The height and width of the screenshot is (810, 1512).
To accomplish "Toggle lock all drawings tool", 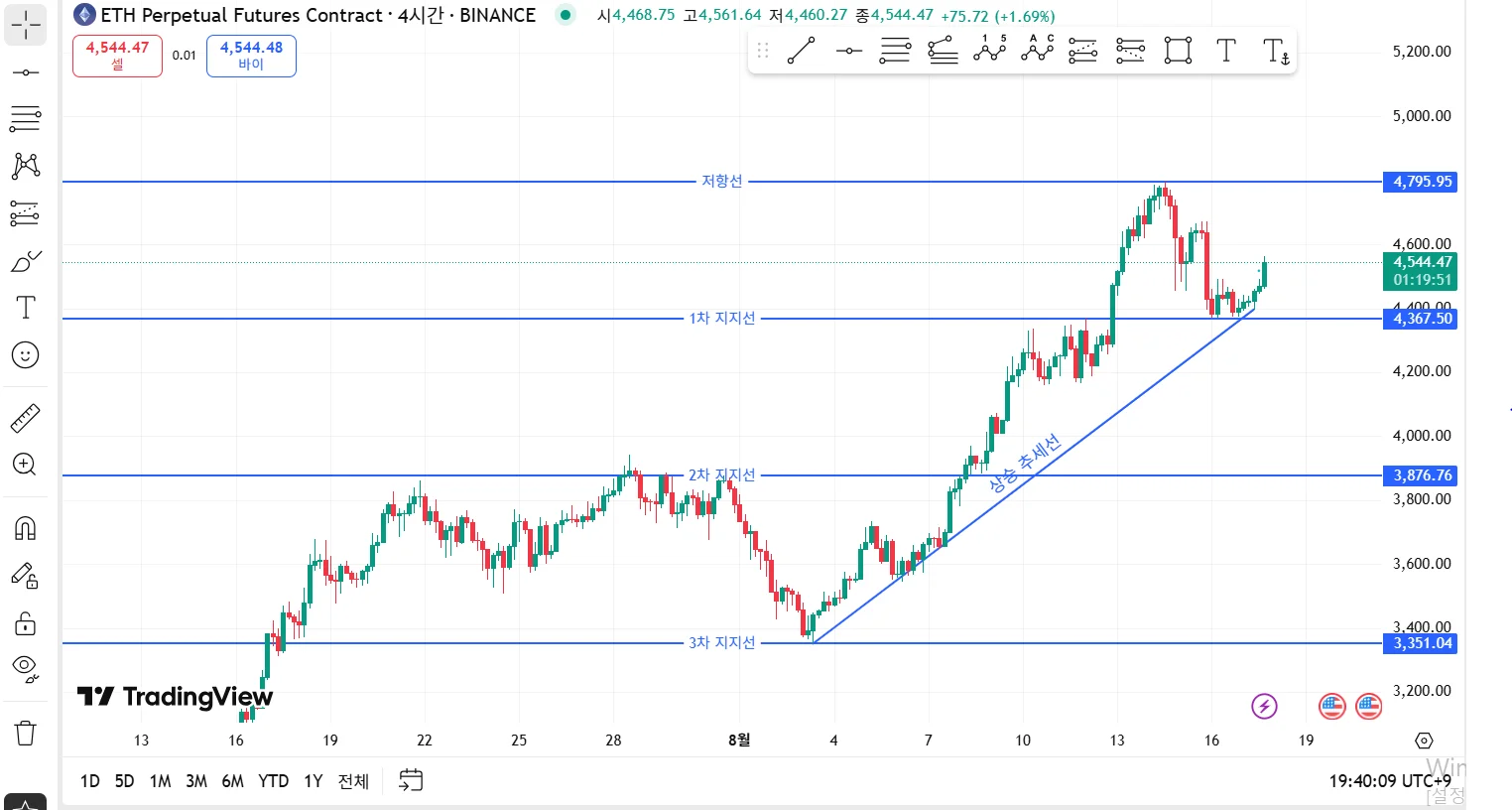I will (25, 623).
